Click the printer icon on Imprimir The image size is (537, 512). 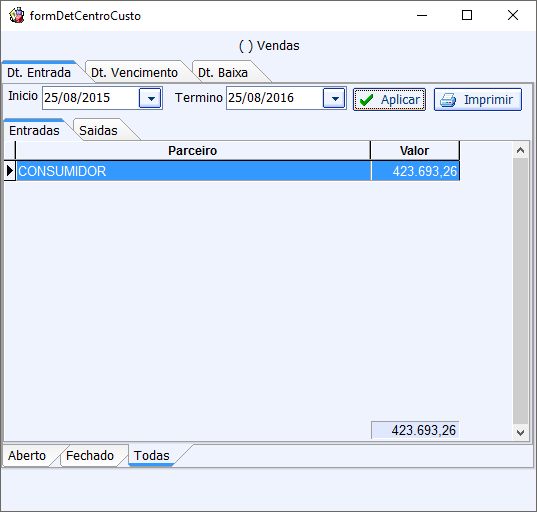[x=448, y=100]
